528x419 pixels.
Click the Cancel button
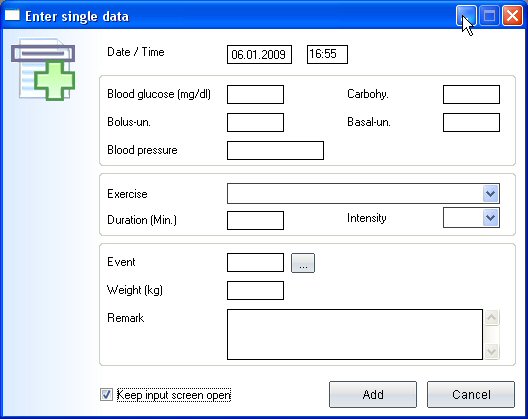(x=471, y=394)
